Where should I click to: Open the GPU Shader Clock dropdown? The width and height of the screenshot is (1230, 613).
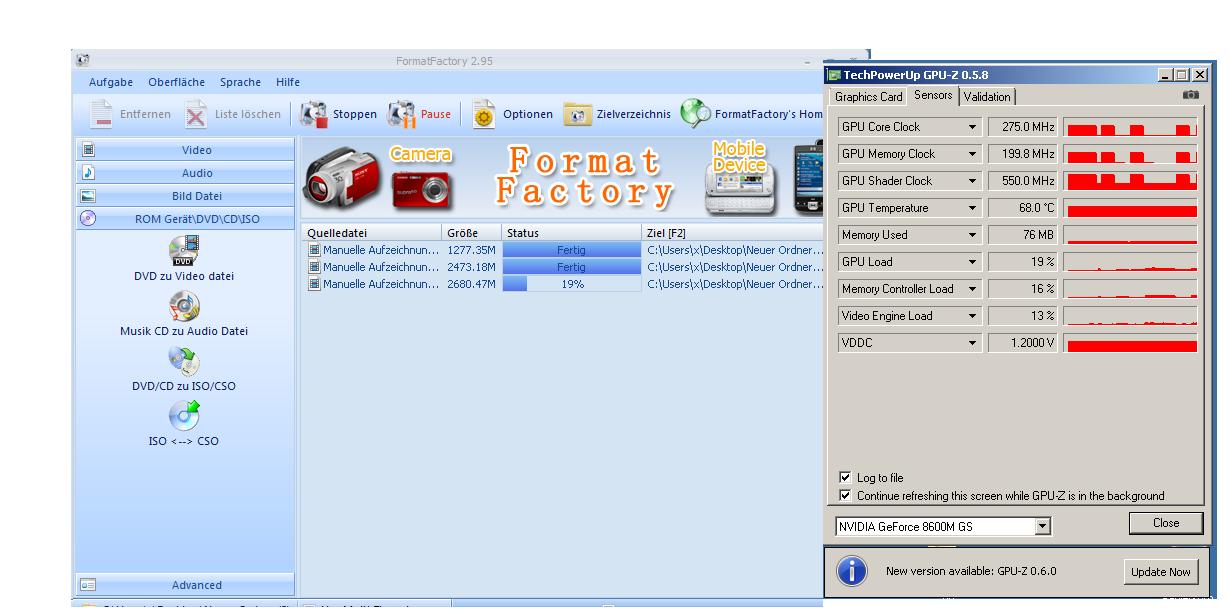pos(972,181)
